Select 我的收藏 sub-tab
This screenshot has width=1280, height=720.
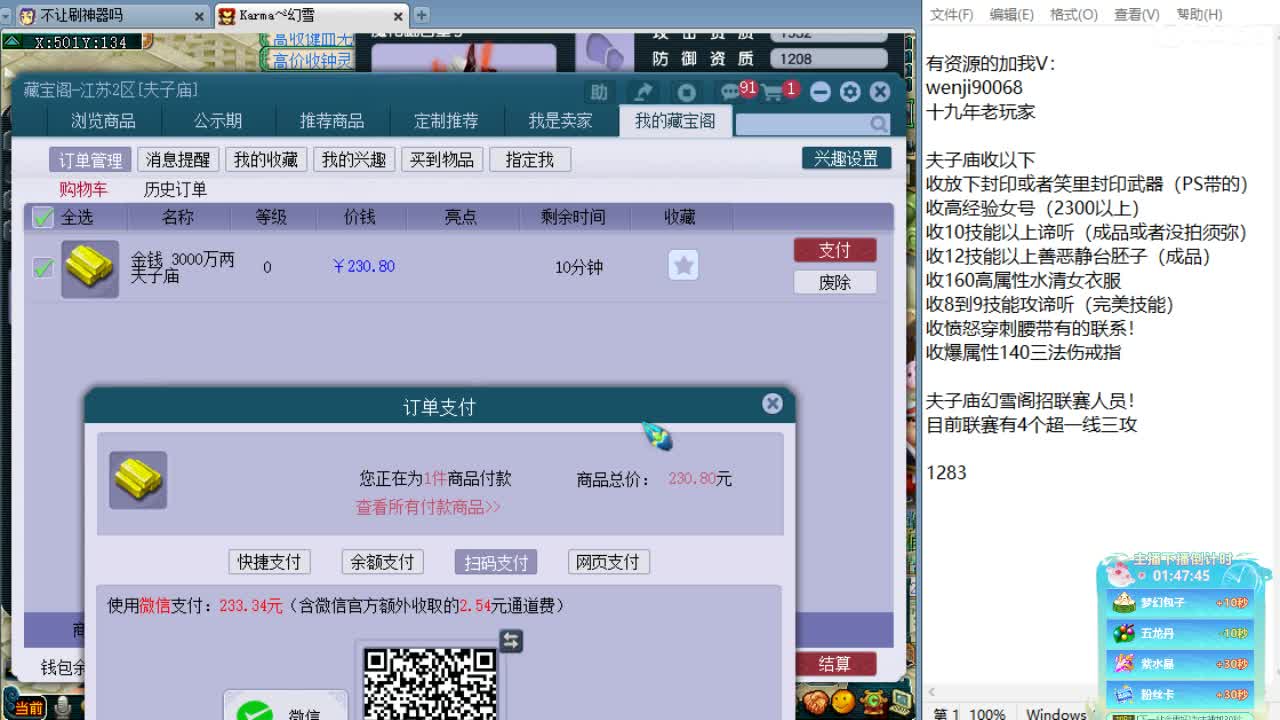pos(266,160)
